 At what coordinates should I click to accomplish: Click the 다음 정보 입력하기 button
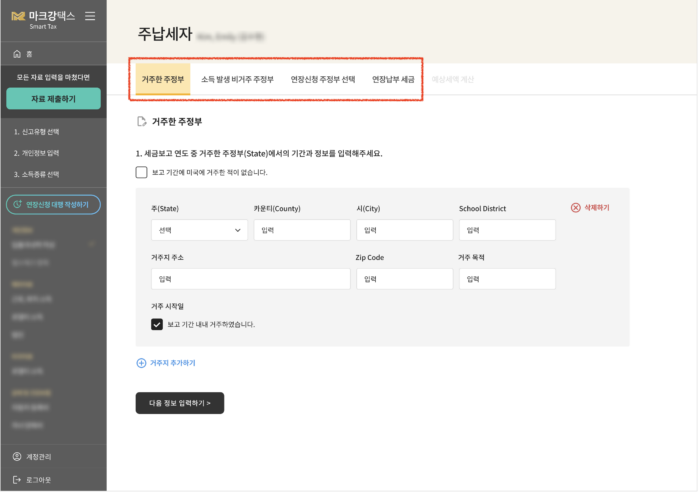pos(180,403)
